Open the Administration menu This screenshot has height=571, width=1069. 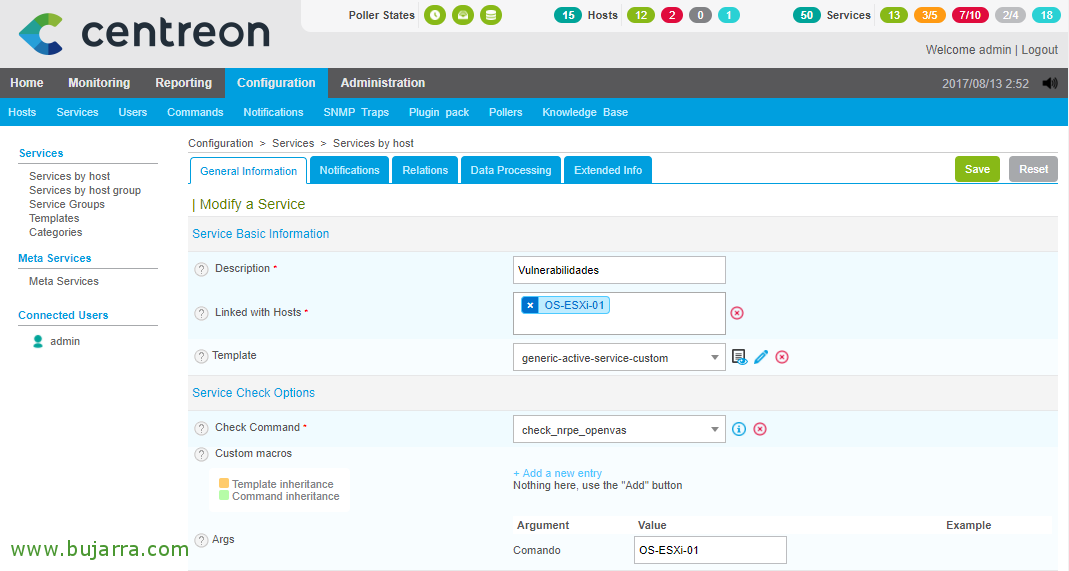(382, 83)
